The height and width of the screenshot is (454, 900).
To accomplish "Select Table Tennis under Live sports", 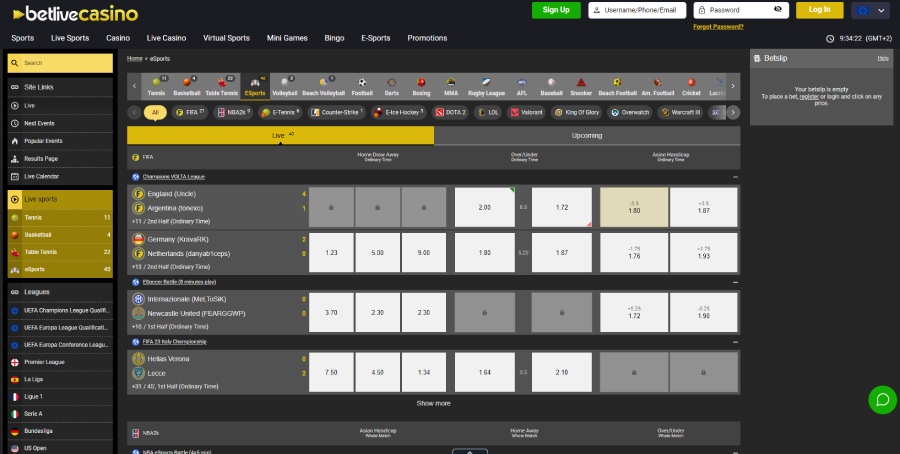I will [x=60, y=252].
